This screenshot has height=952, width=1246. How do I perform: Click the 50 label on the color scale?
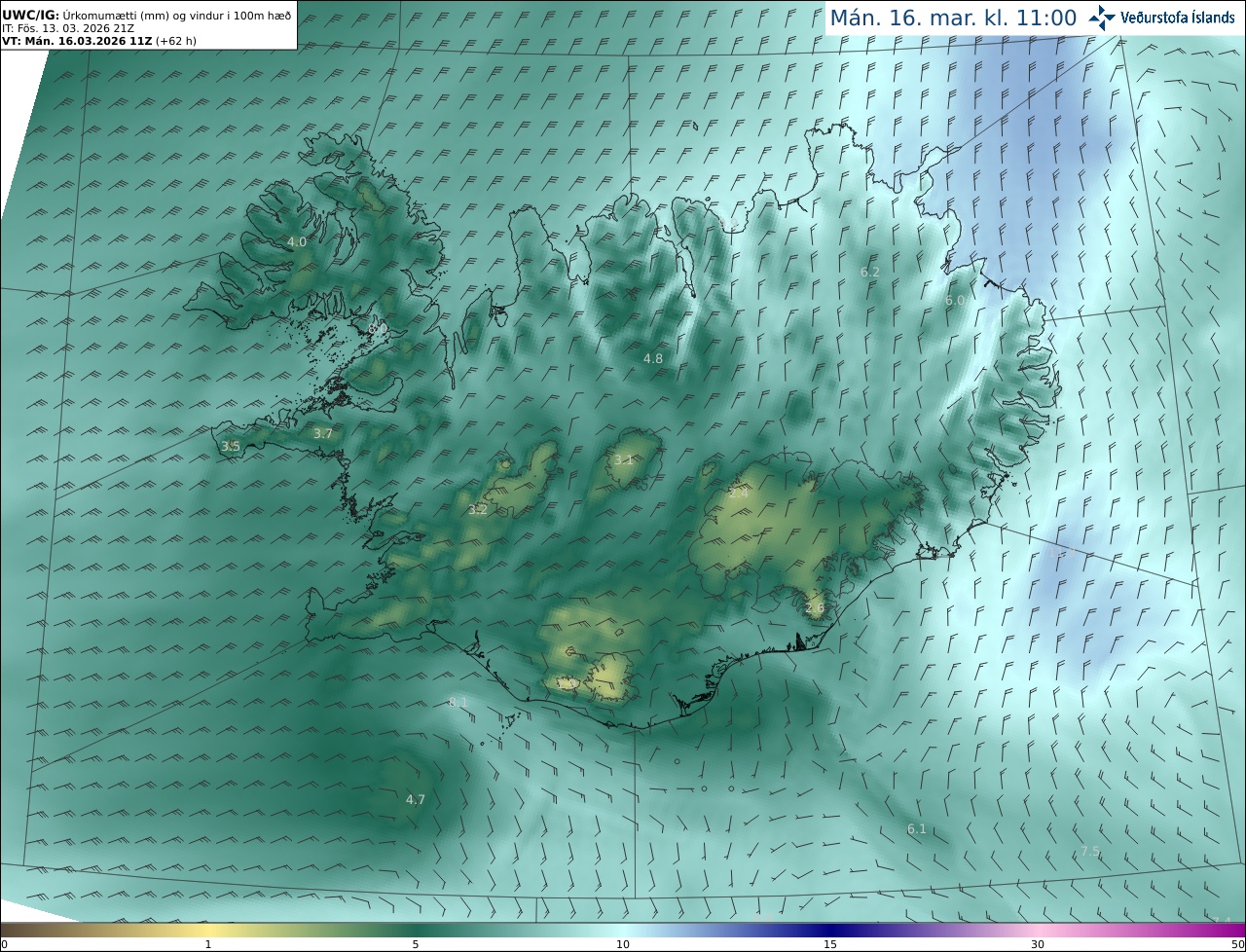1238,944
